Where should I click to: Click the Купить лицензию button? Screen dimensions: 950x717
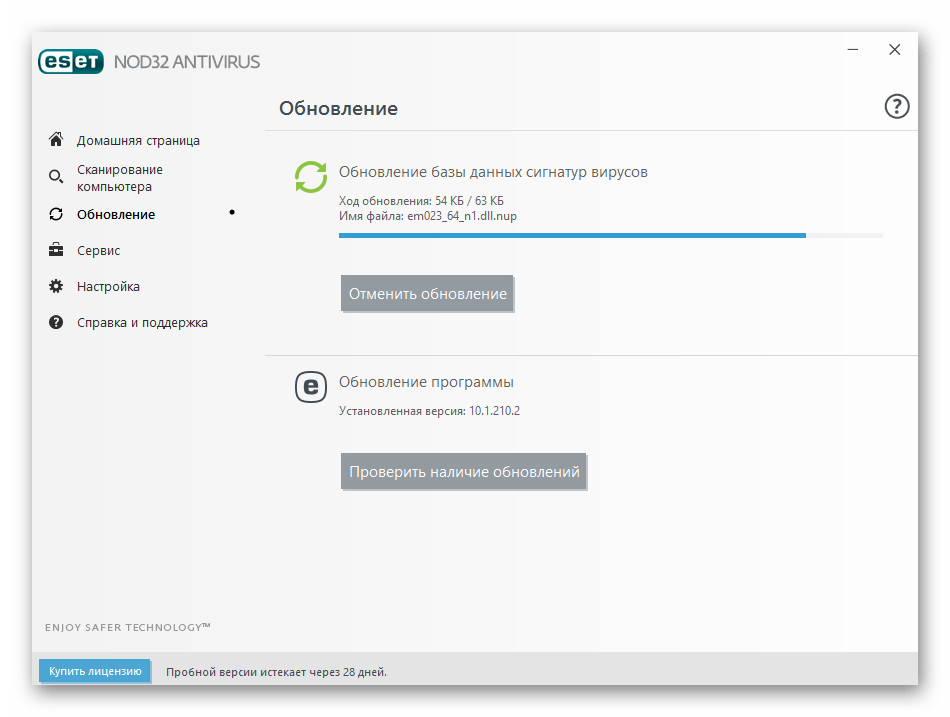(95, 671)
